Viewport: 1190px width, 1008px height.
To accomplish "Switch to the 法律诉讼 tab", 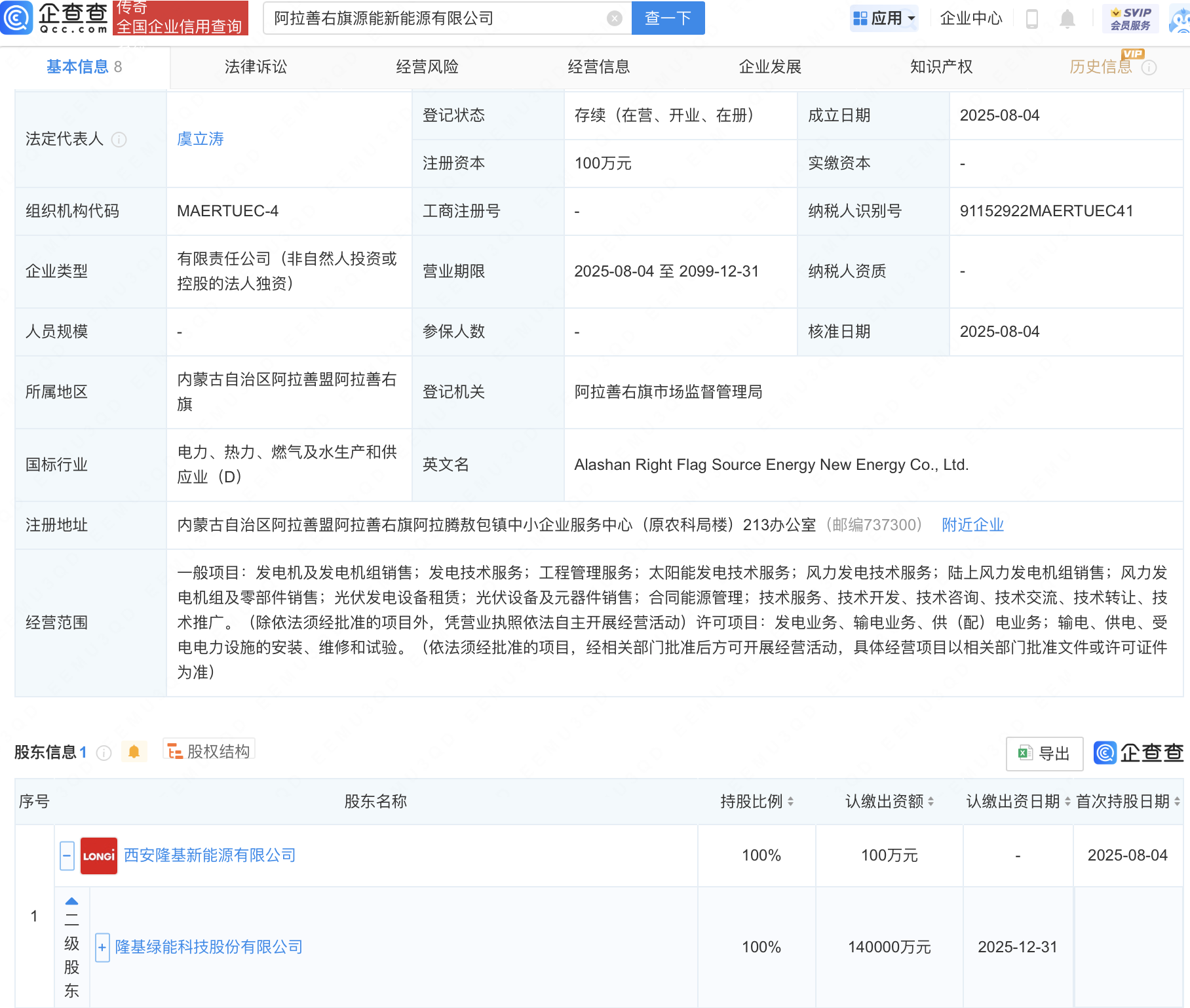I will pos(256,67).
